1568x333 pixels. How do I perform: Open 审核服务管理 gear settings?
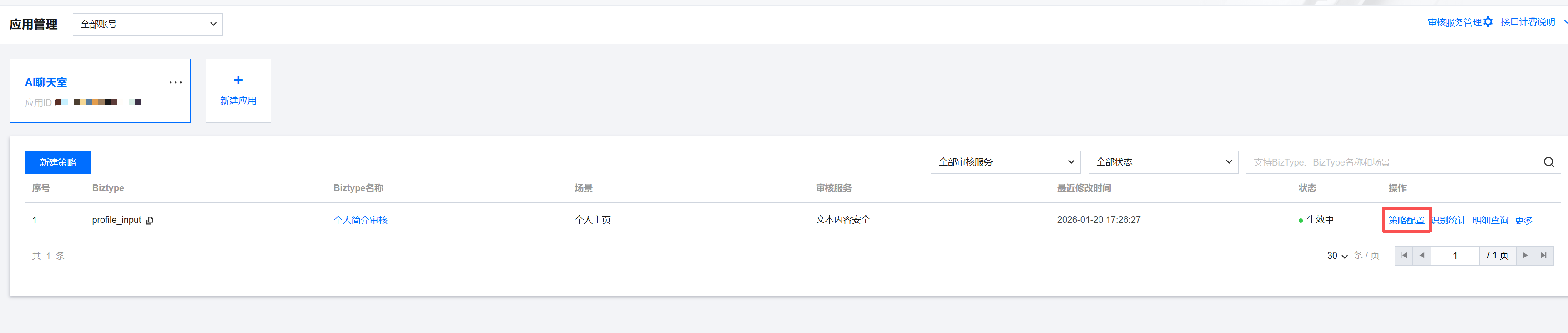tap(1487, 23)
